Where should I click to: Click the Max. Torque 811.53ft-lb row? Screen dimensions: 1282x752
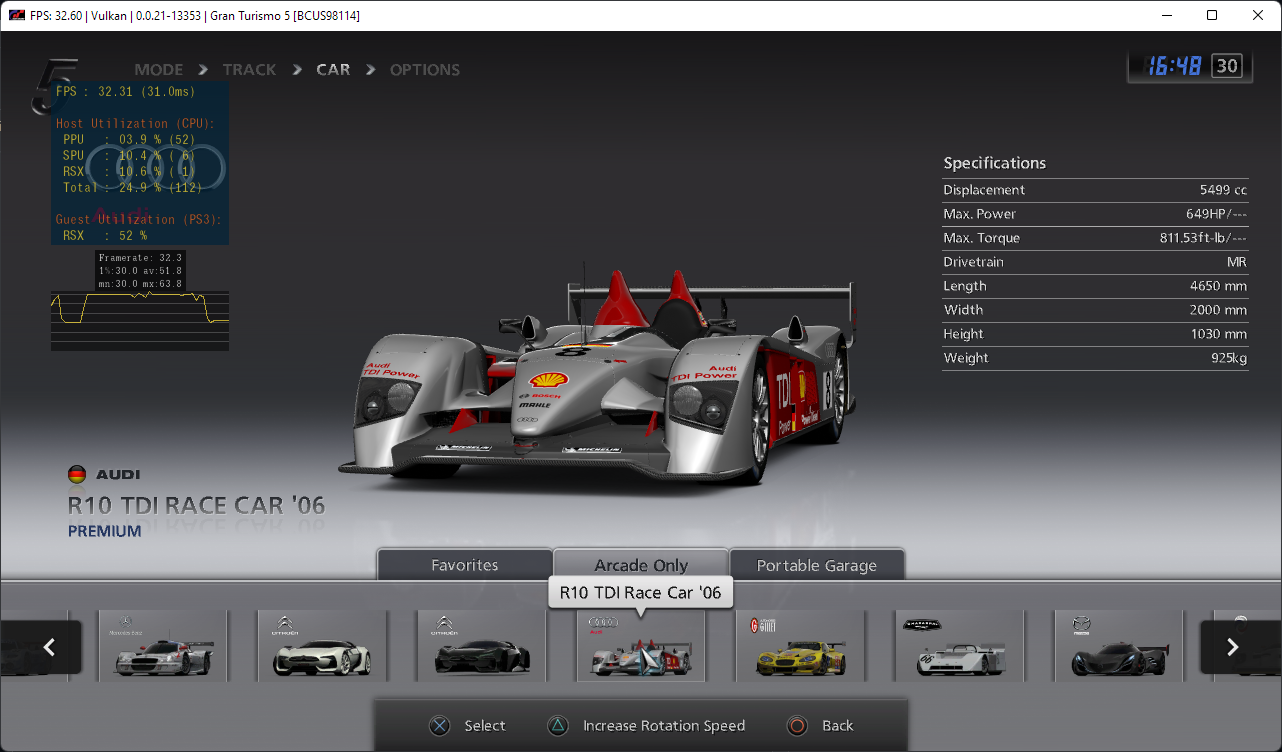tap(1095, 238)
